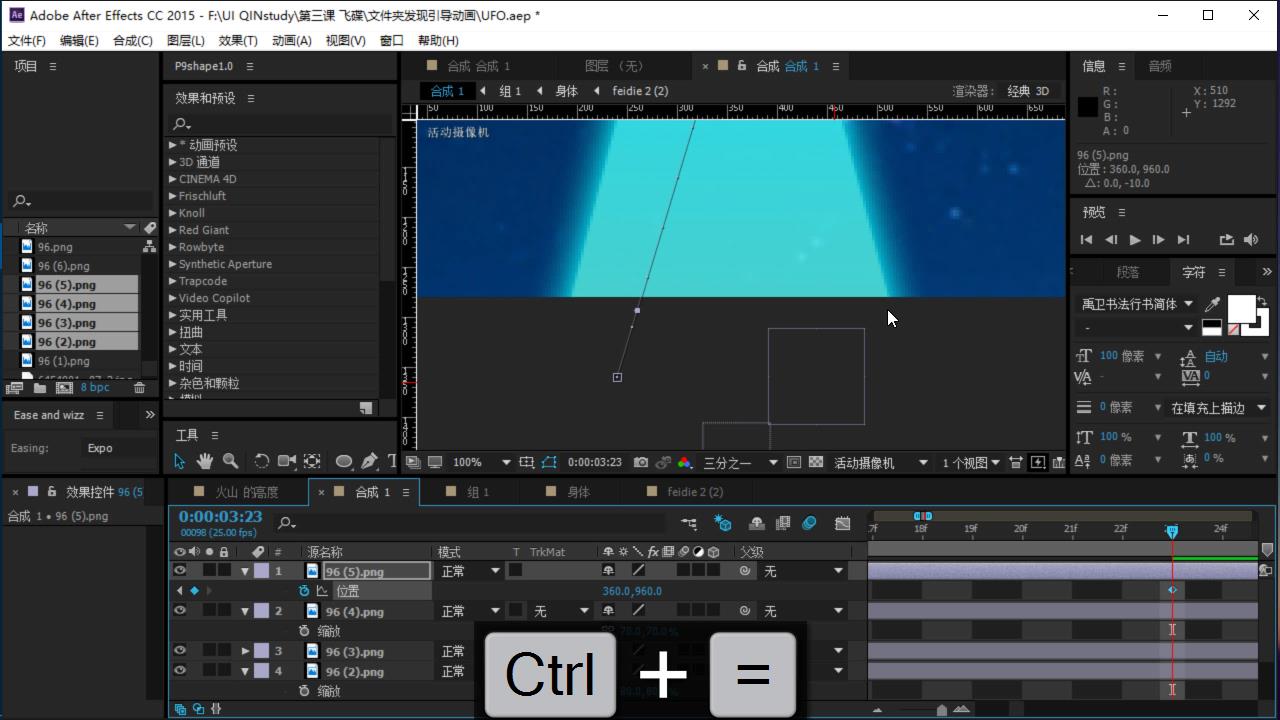Toggle the scale stopwatch under 96 (2).png
The width and height of the screenshot is (1280, 720).
click(x=304, y=691)
